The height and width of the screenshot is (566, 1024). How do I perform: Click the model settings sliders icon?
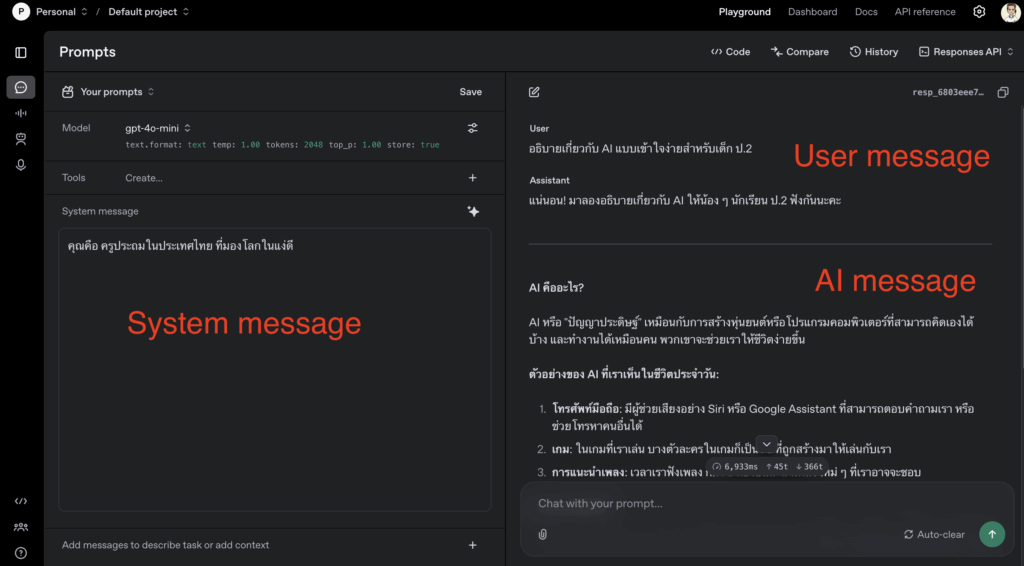click(x=472, y=128)
